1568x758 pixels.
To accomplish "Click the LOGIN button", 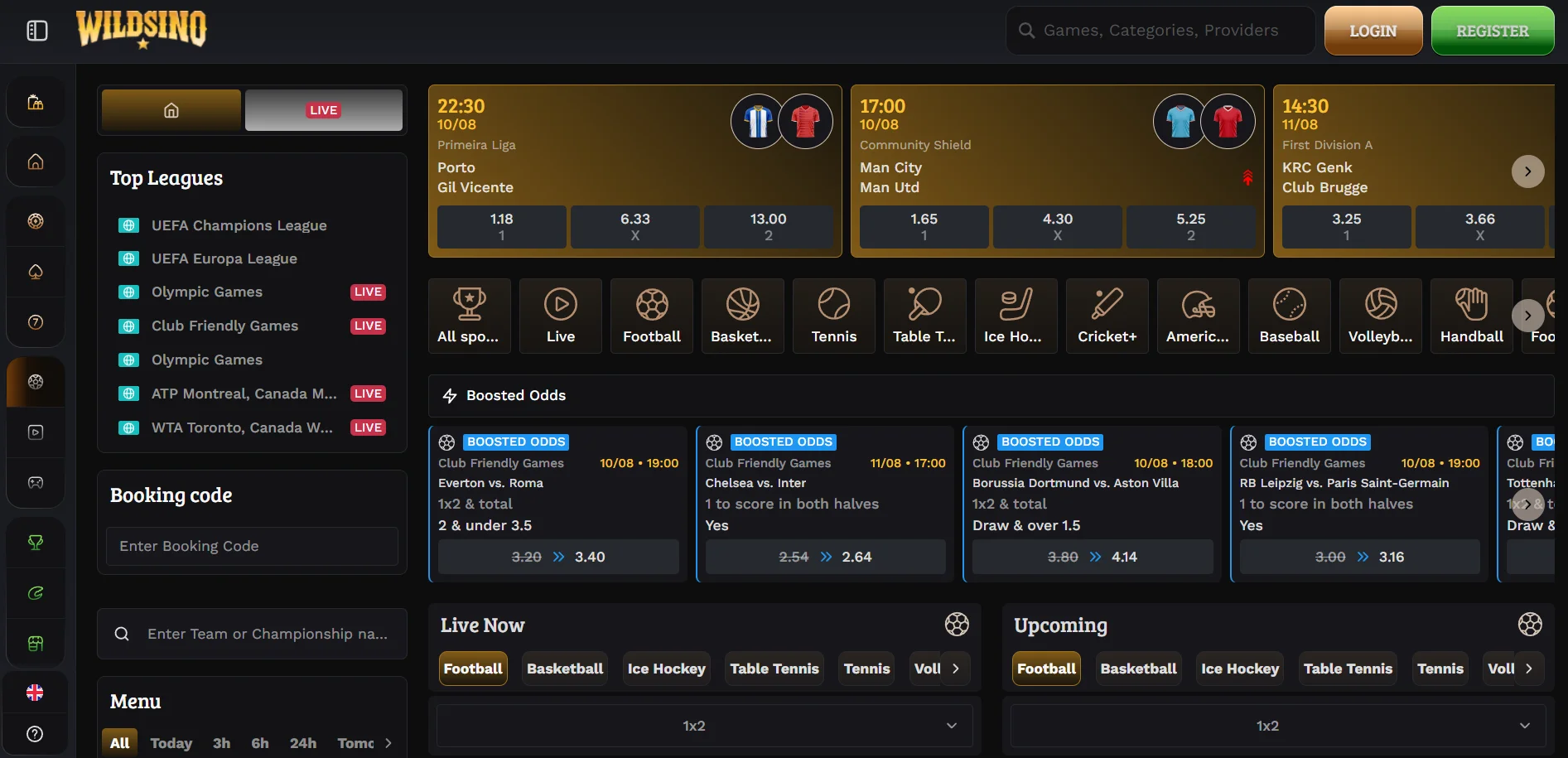I will (x=1373, y=31).
